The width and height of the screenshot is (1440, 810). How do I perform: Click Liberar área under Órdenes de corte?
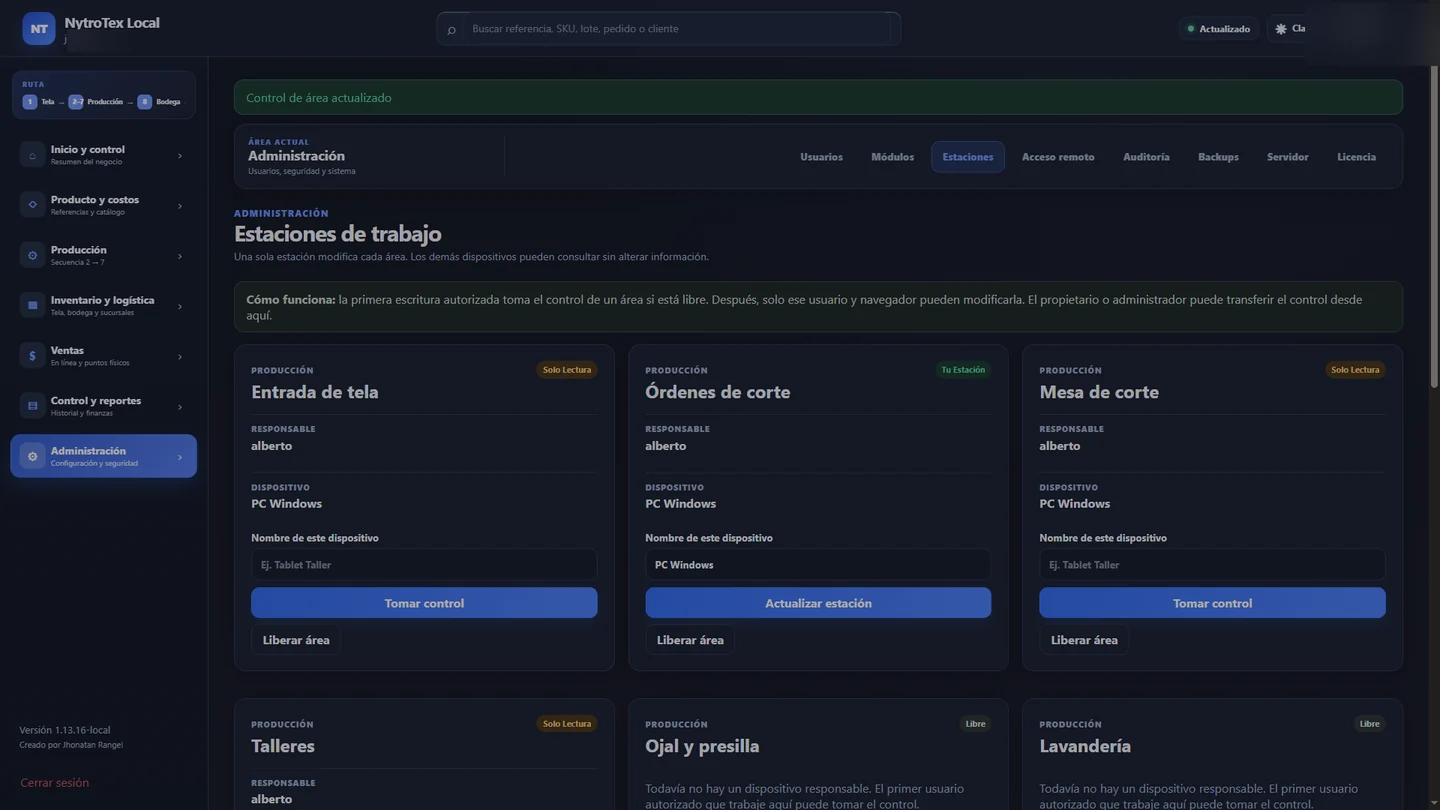point(690,640)
